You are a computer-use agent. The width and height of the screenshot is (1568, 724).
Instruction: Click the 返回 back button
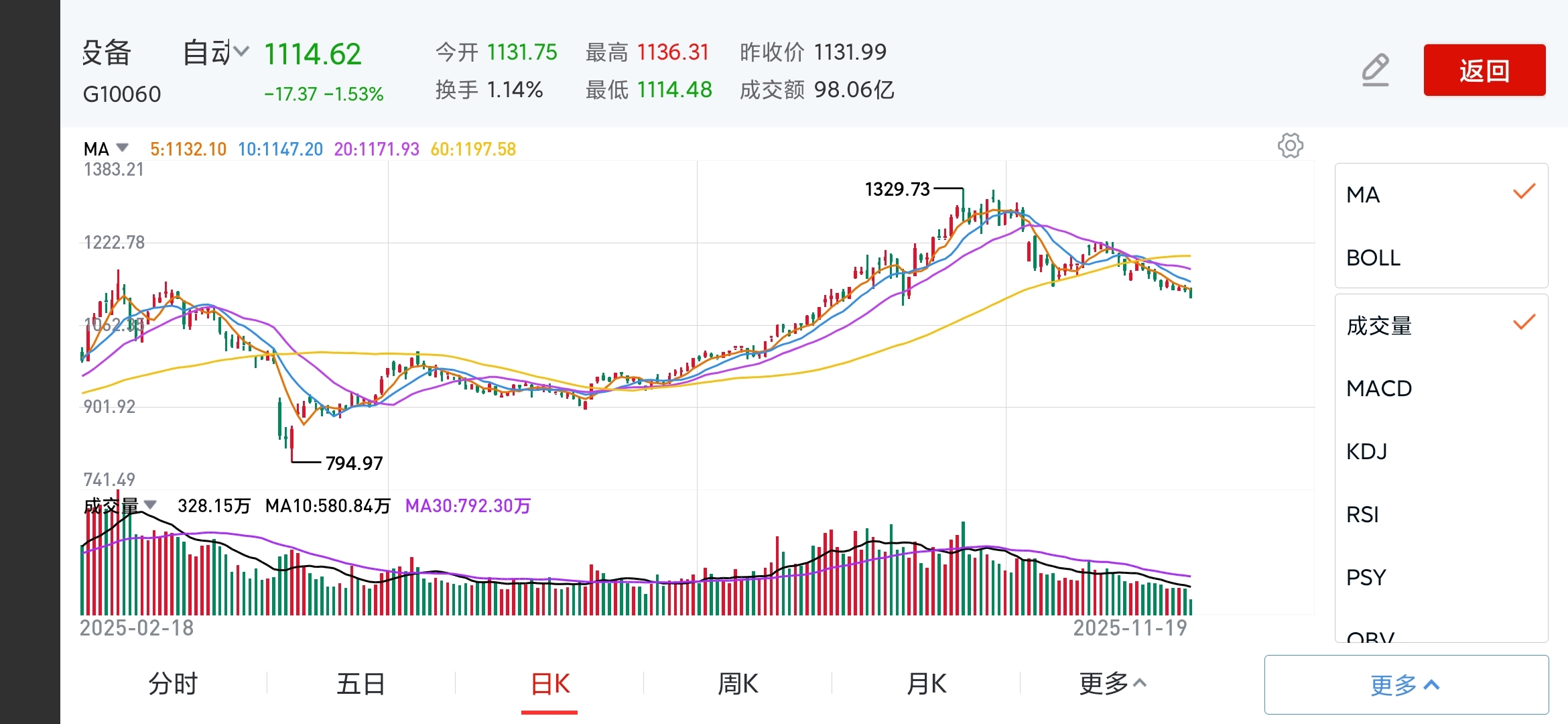(x=1484, y=70)
